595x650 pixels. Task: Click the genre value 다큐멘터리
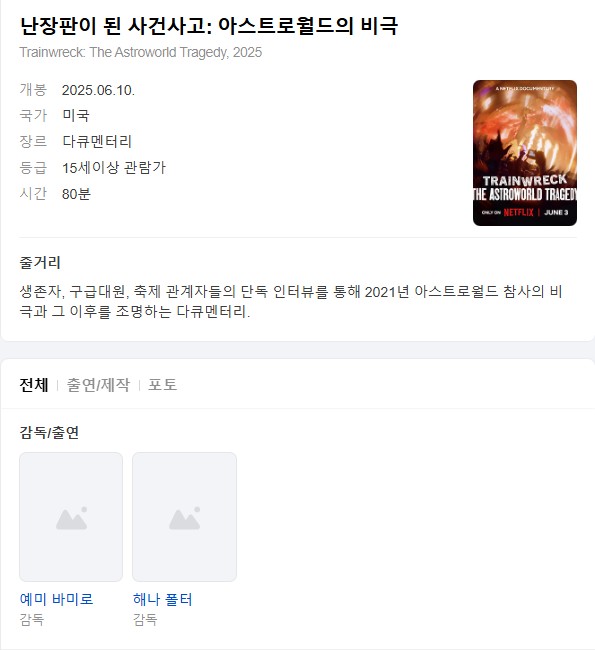97,142
